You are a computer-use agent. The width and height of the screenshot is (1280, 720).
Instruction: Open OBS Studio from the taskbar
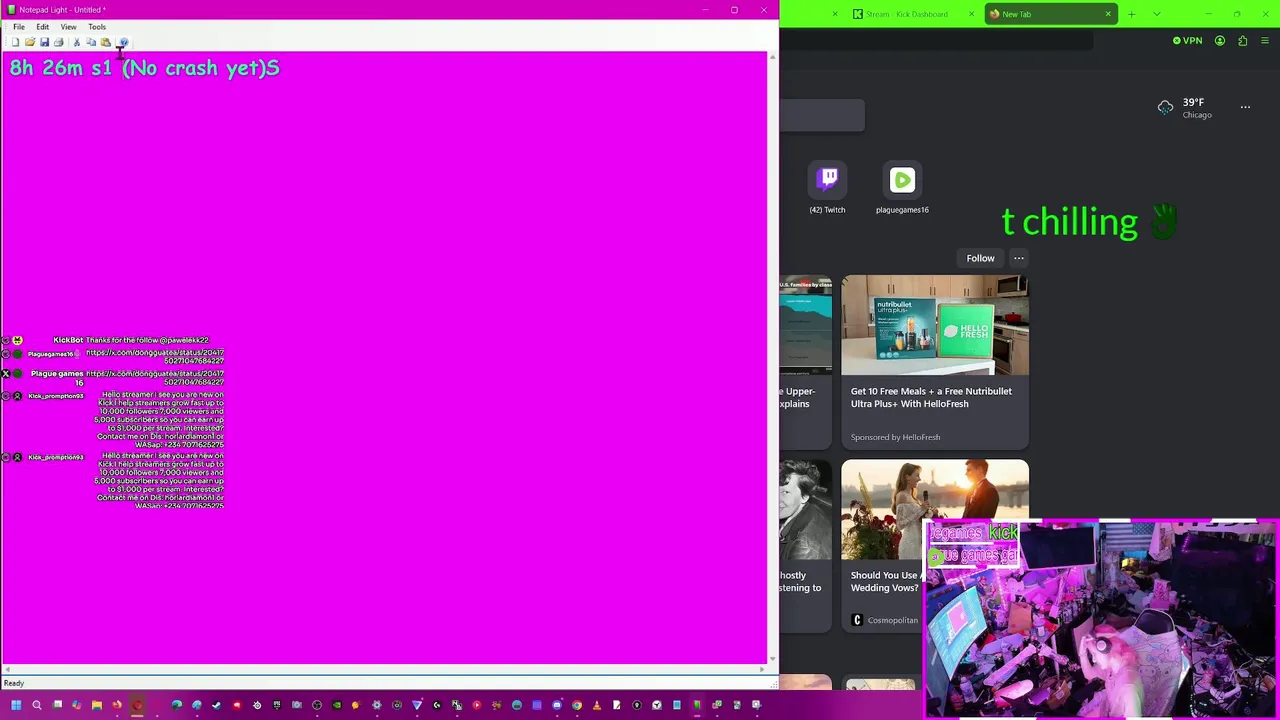[x=317, y=705]
